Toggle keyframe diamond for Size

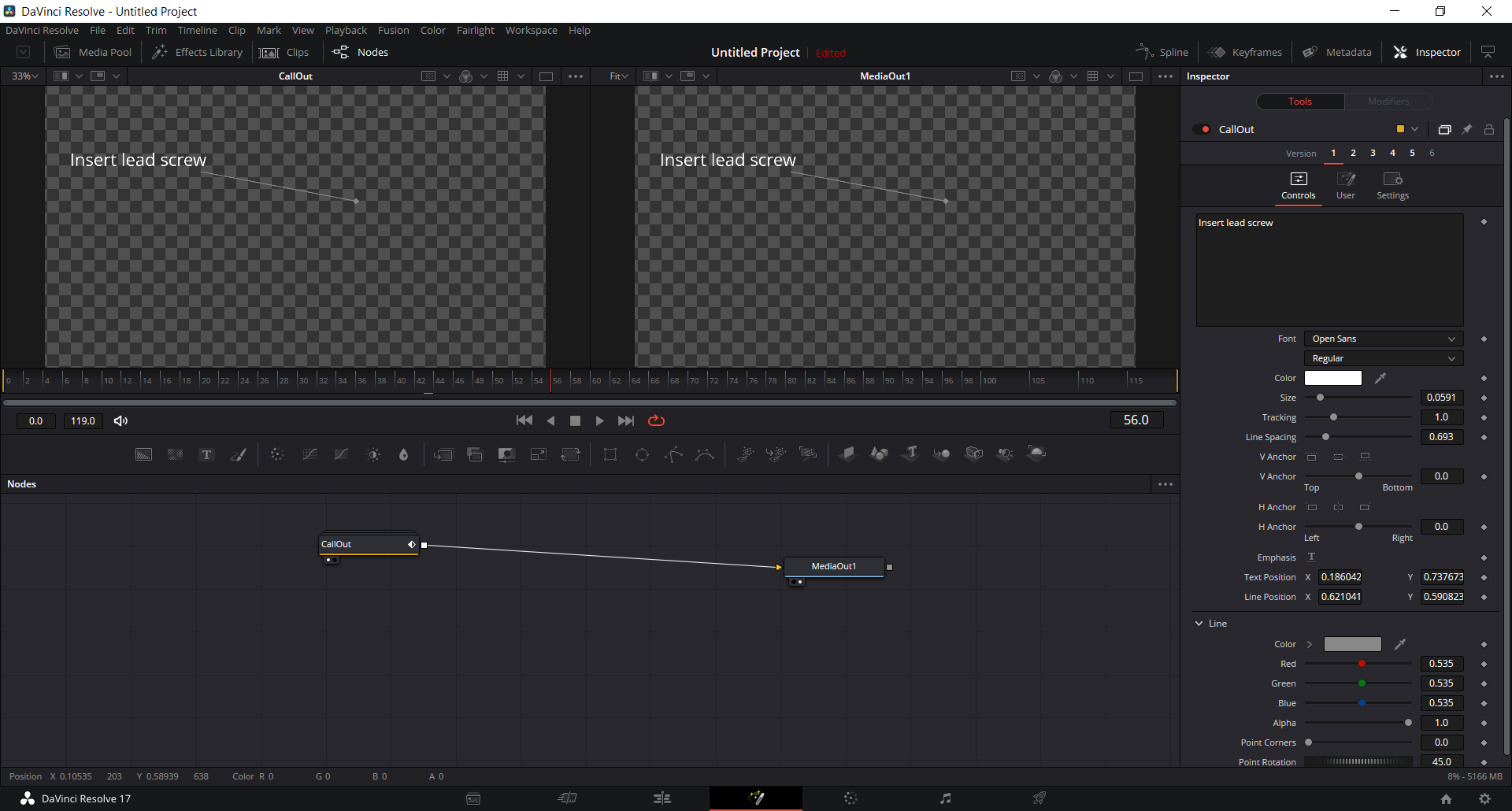[x=1484, y=398]
